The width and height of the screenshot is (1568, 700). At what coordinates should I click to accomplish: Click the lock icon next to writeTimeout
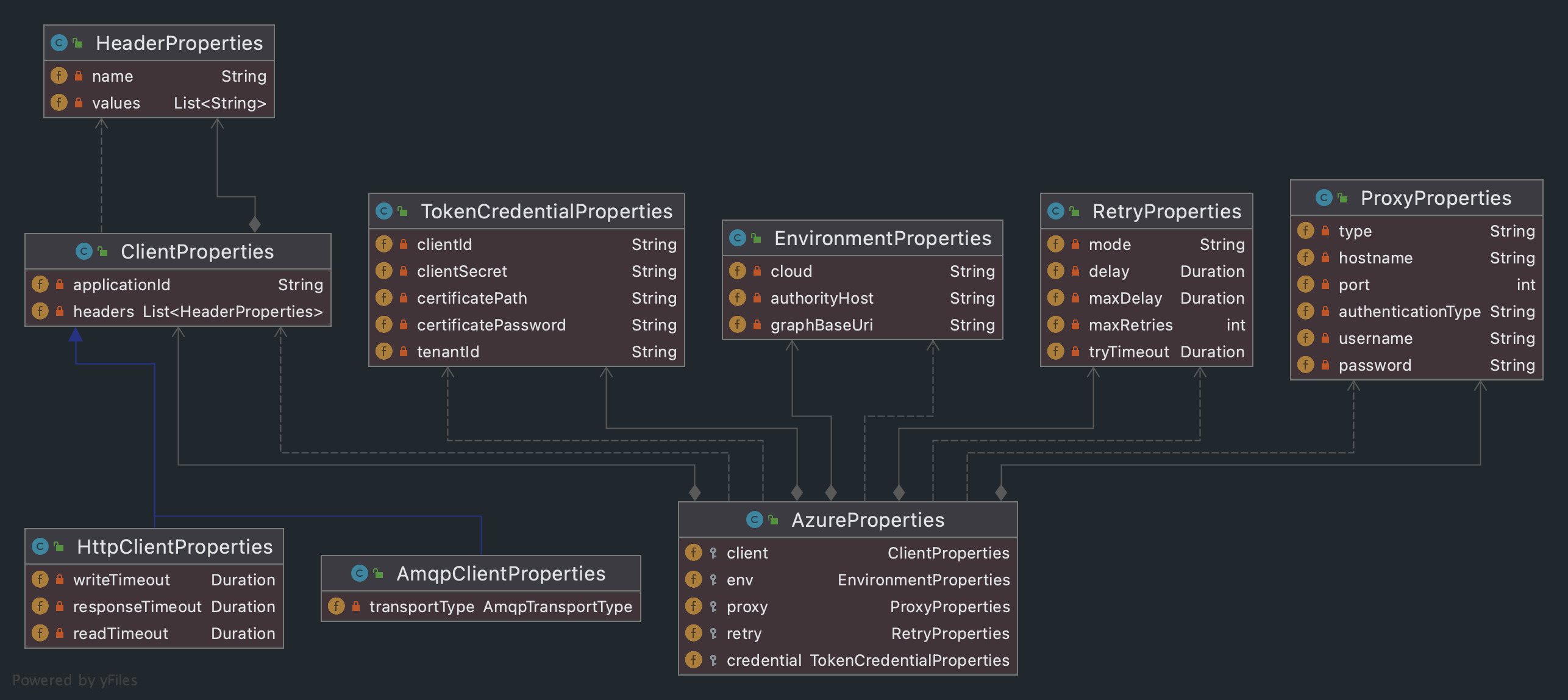[60, 579]
